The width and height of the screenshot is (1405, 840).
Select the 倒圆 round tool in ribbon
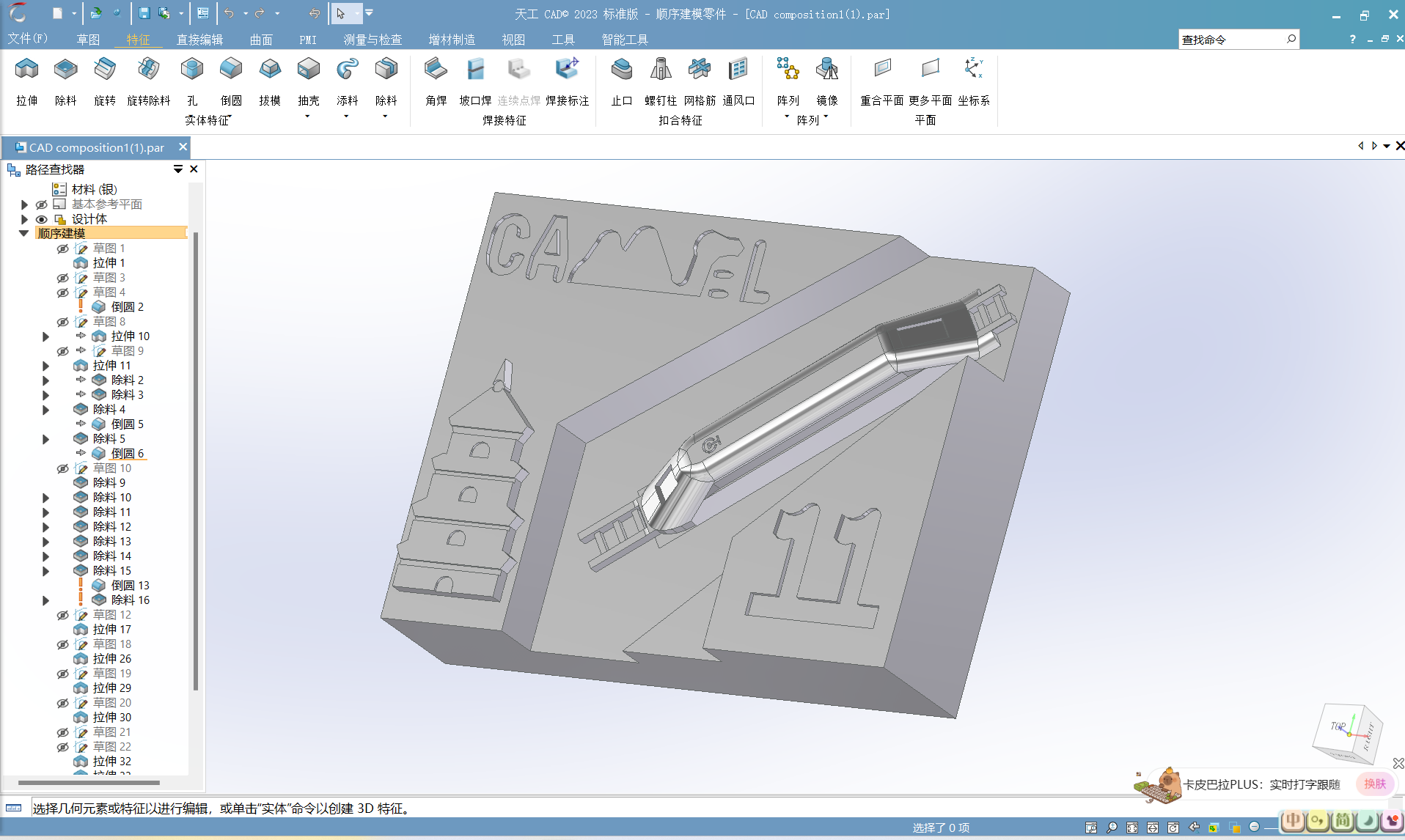coord(231,81)
